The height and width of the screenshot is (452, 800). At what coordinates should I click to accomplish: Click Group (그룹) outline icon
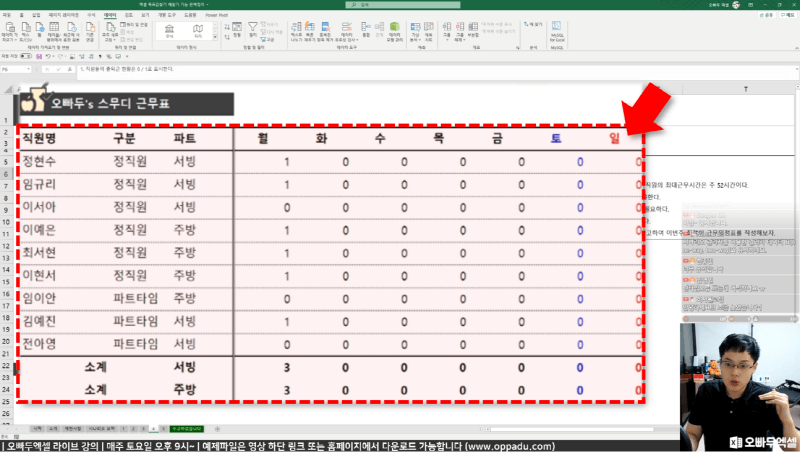pyautogui.click(x=447, y=32)
